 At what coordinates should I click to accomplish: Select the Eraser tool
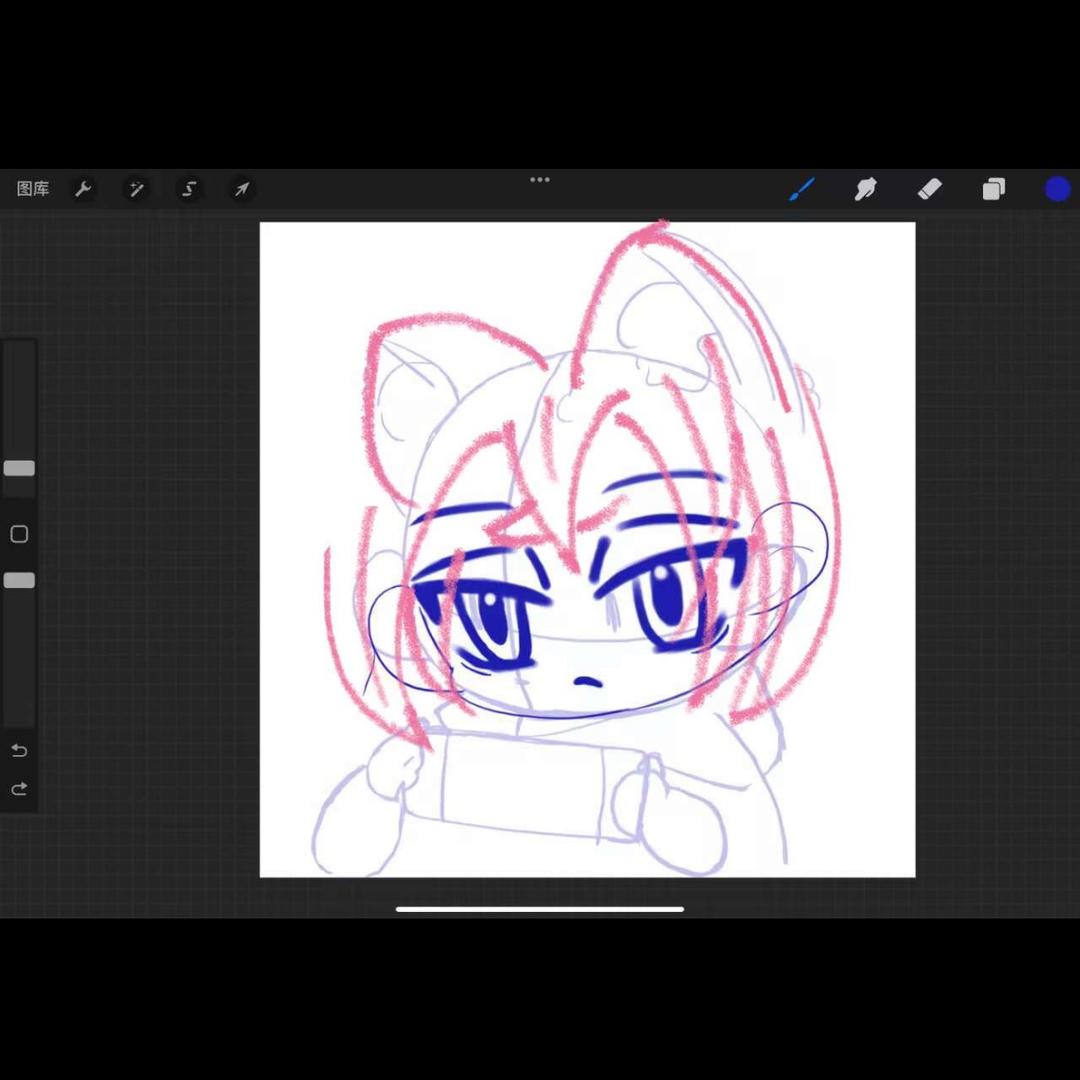930,189
